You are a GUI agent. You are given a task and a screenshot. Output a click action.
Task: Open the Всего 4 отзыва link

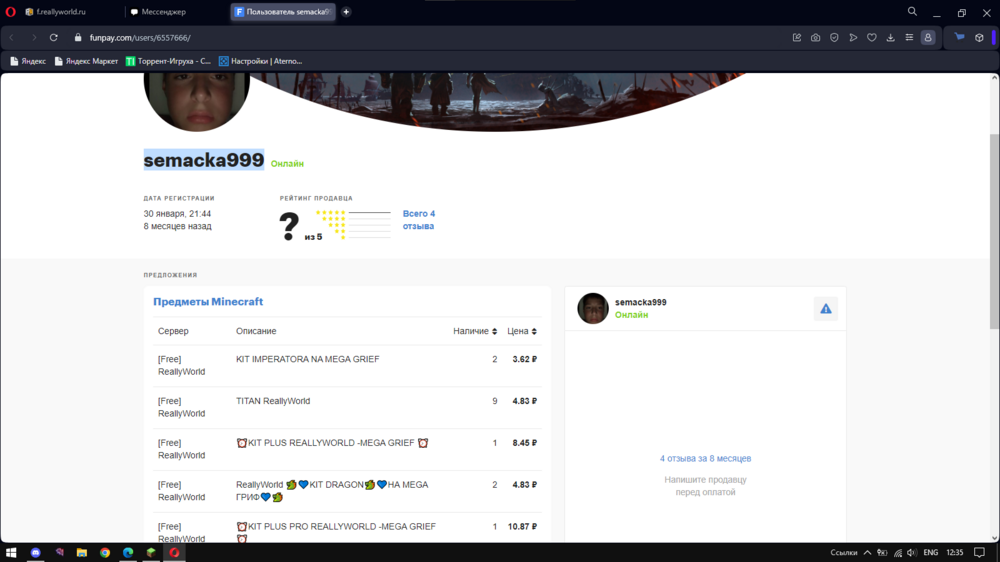419,220
